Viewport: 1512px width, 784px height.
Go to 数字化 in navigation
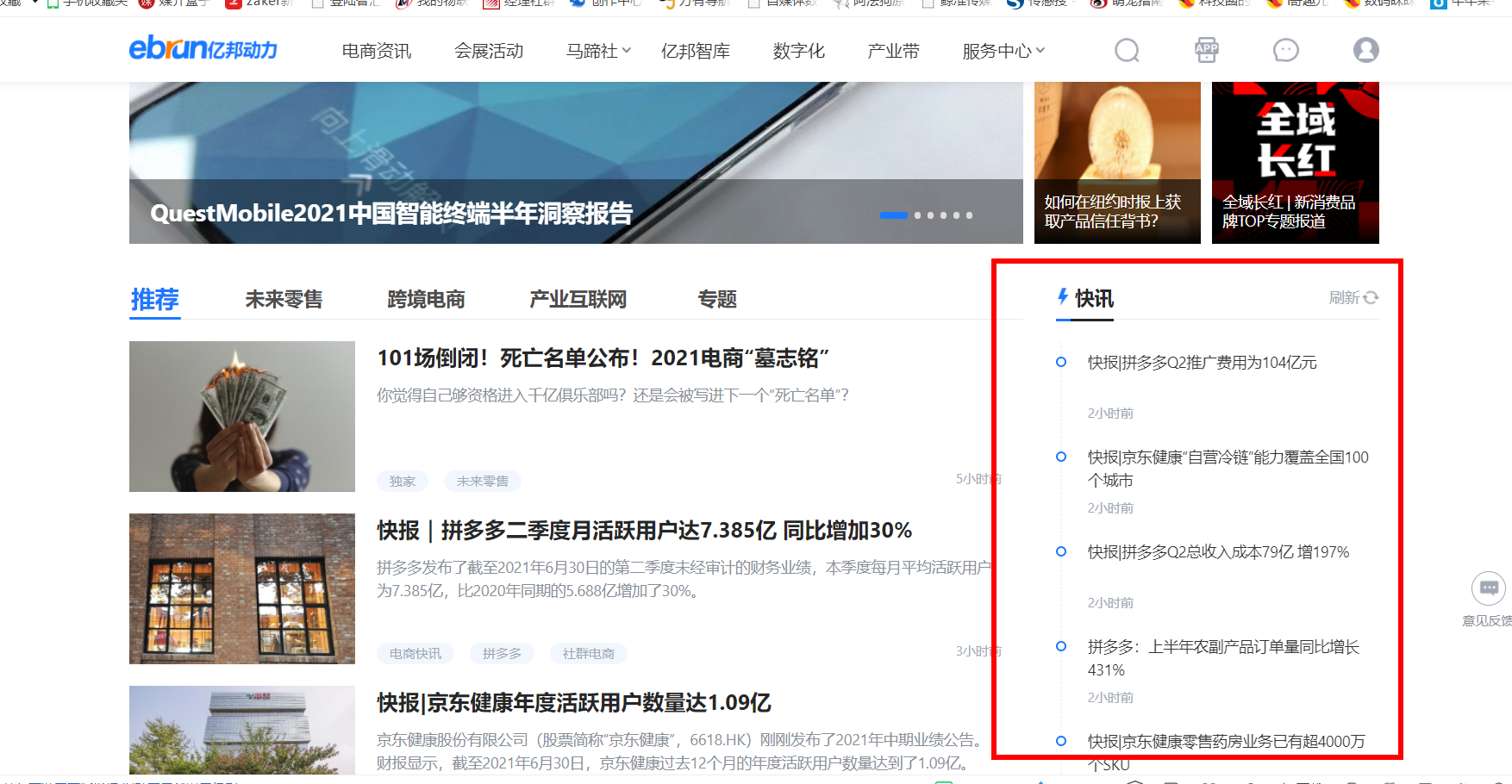tap(799, 52)
